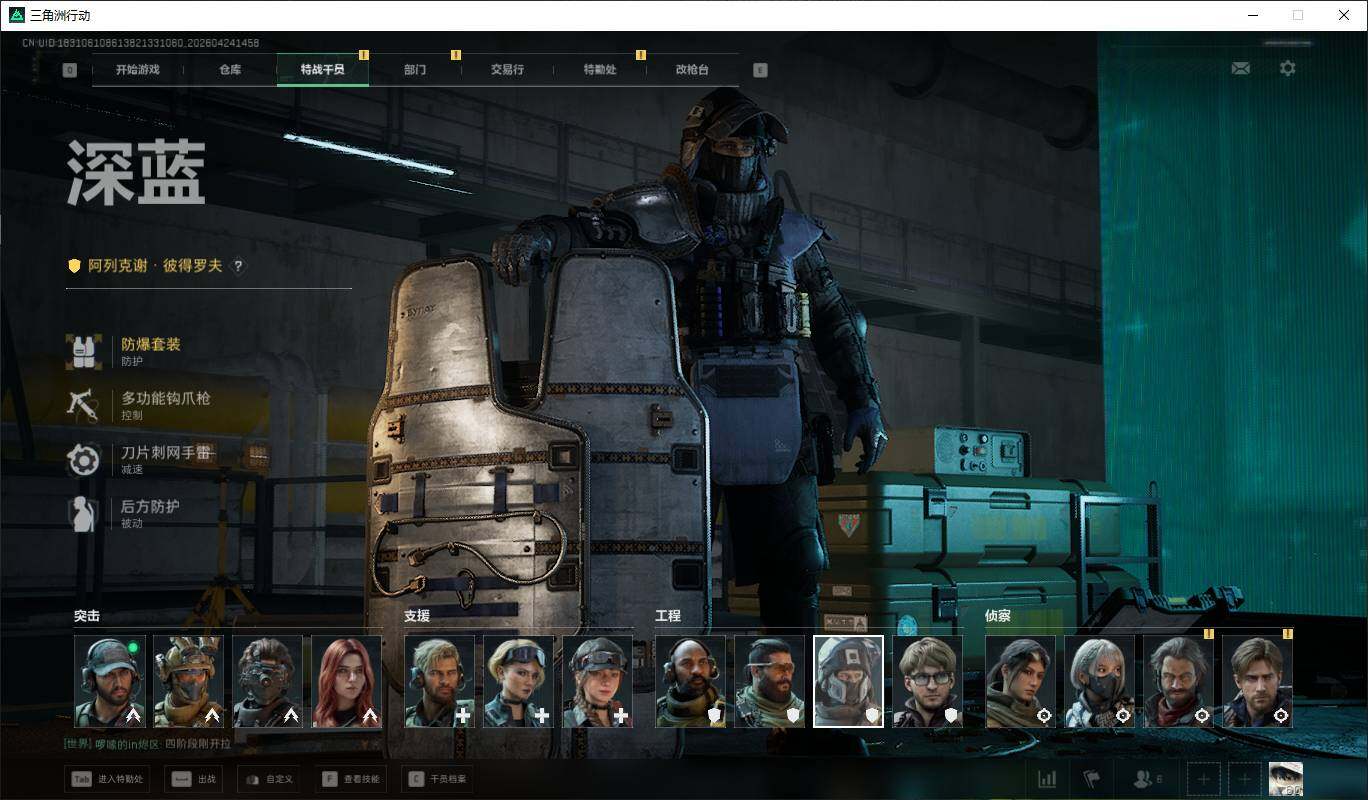Select the 刀片刺网手雷 gadget icon

[x=84, y=459]
